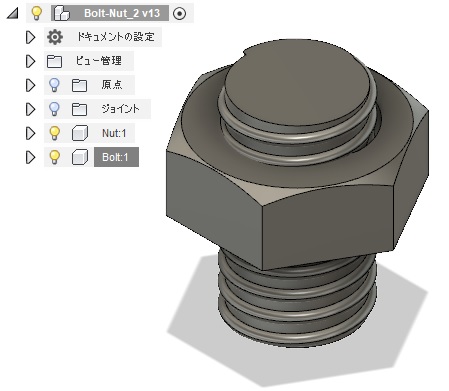Hide Bolt:1 using its lightbulb
The image size is (449, 391).
pyautogui.click(x=54, y=157)
